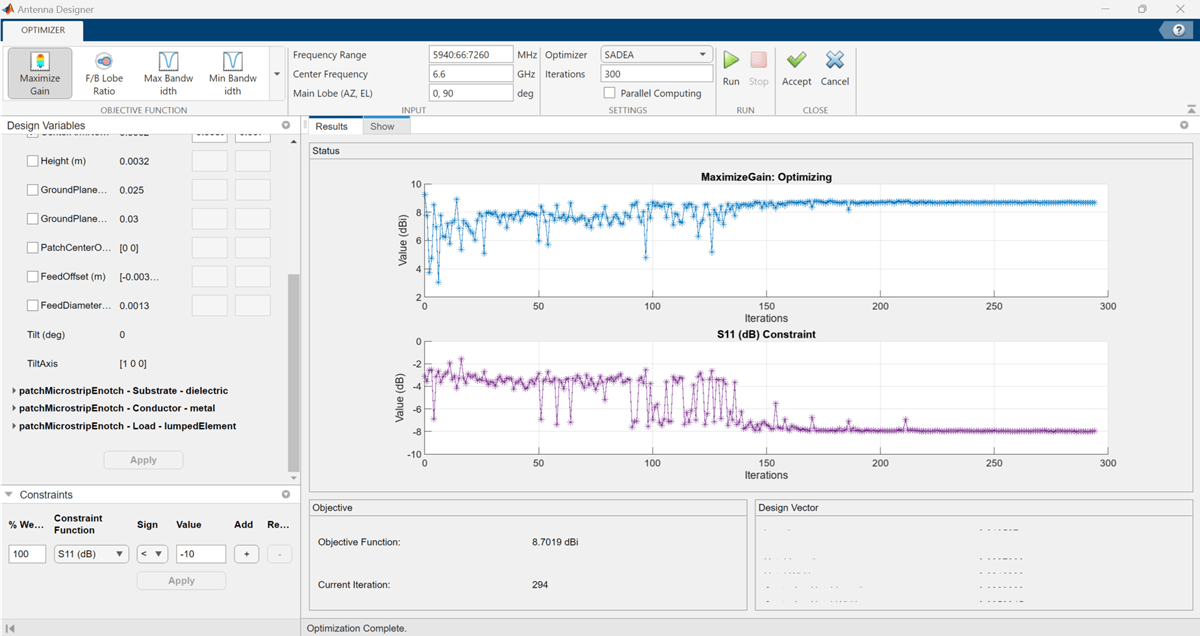Click the Stop optimization icon
Image resolution: width=1200 pixels, height=636 pixels.
[759, 62]
